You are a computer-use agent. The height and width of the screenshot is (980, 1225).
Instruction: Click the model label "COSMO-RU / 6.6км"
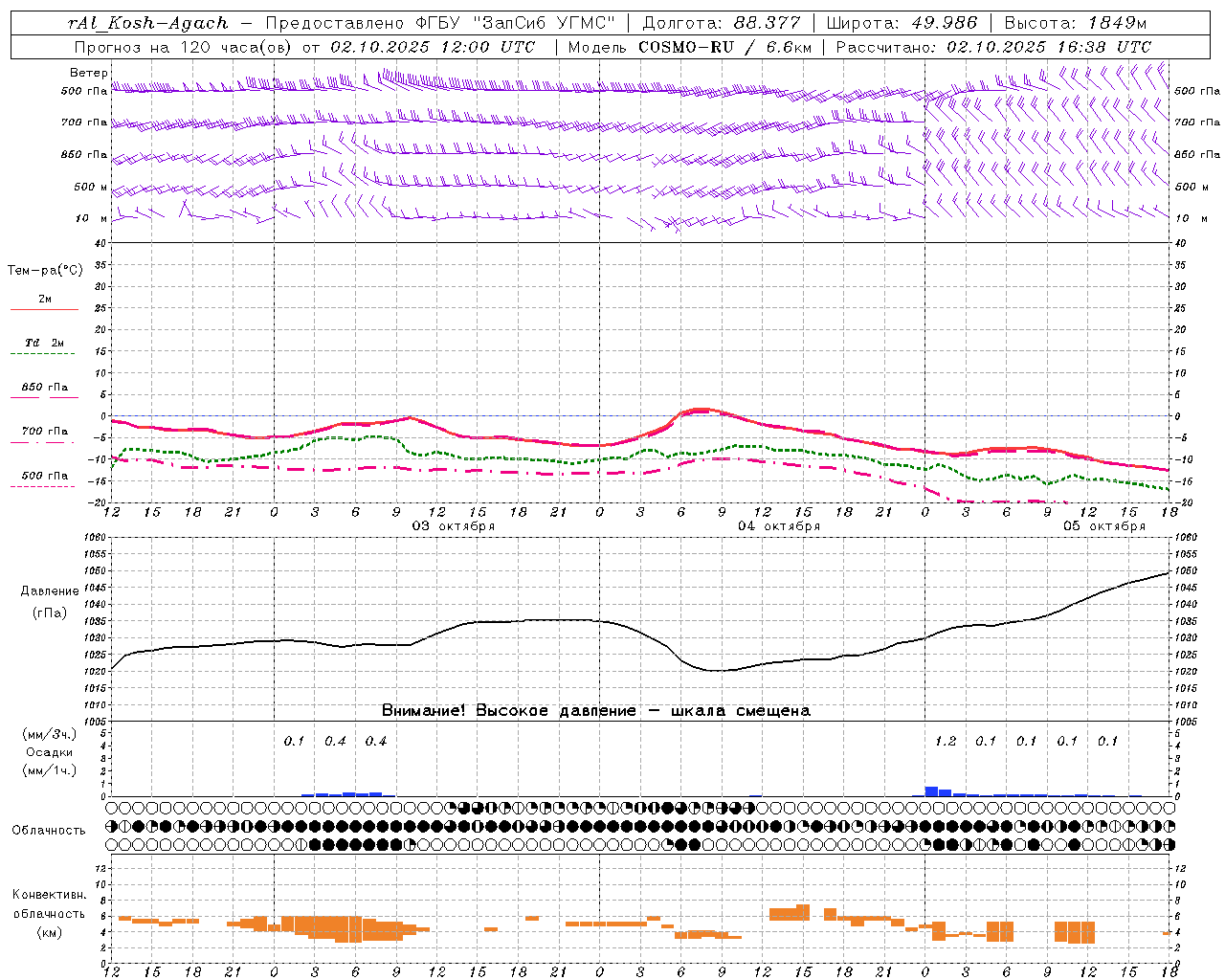pos(725,47)
